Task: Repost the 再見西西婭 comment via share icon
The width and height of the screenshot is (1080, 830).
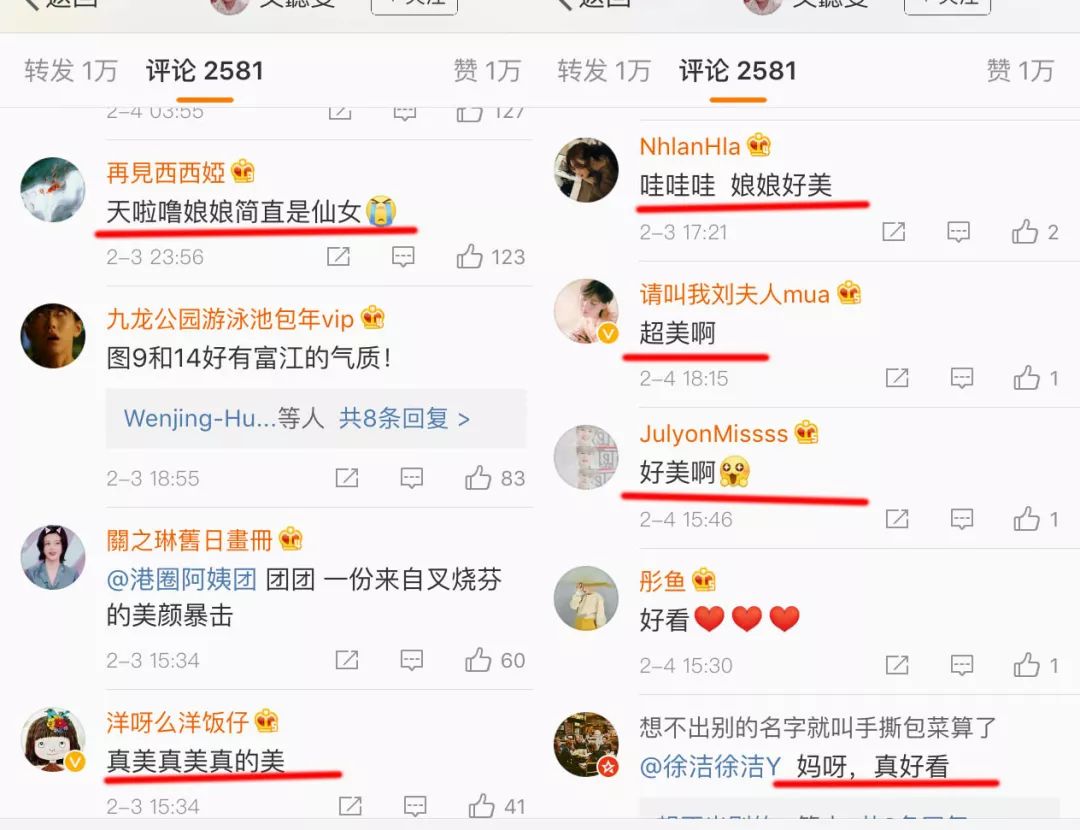Action: click(338, 257)
